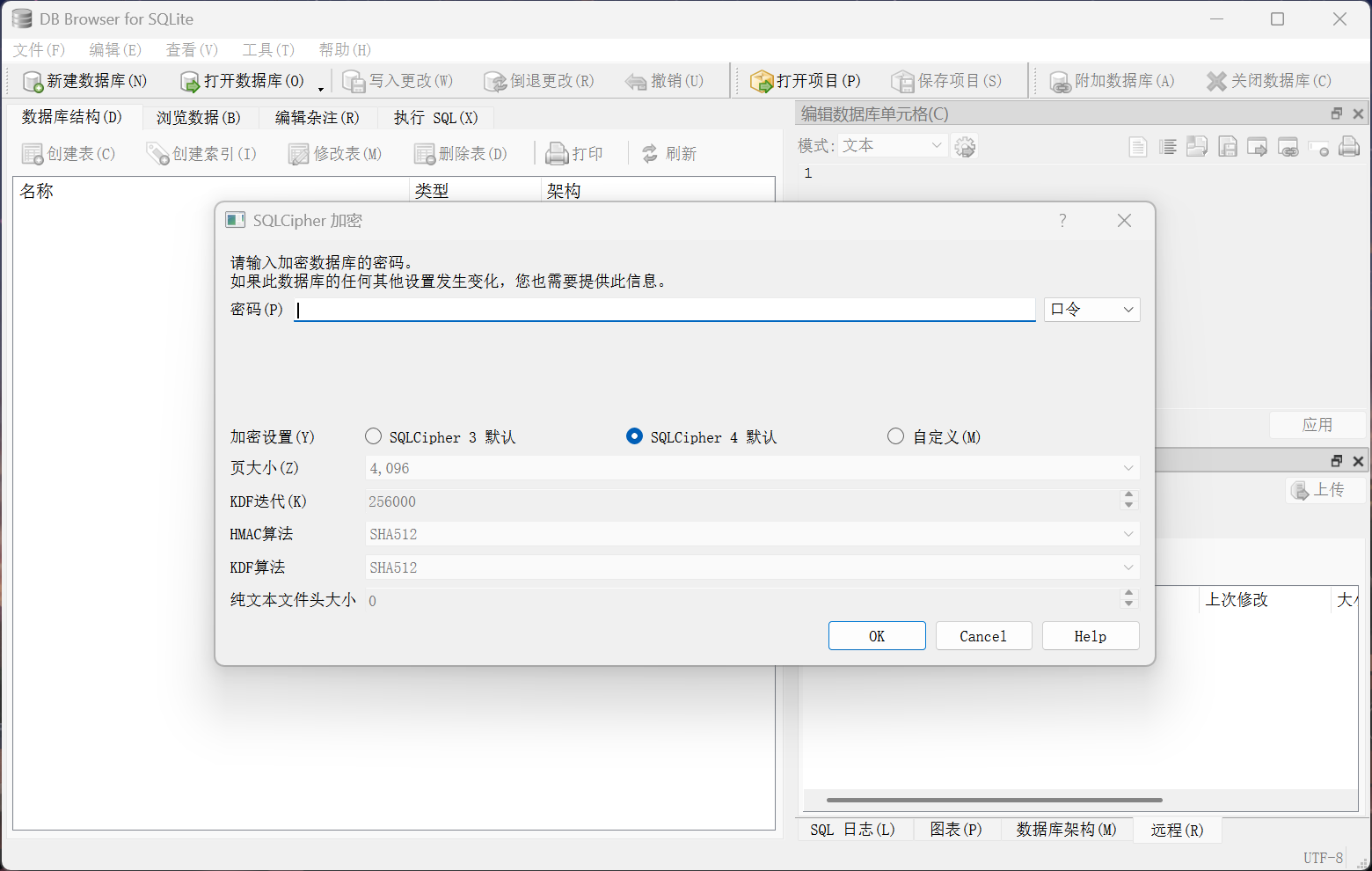Click the 打印 (Print) icon in structure toolbar

[557, 154]
